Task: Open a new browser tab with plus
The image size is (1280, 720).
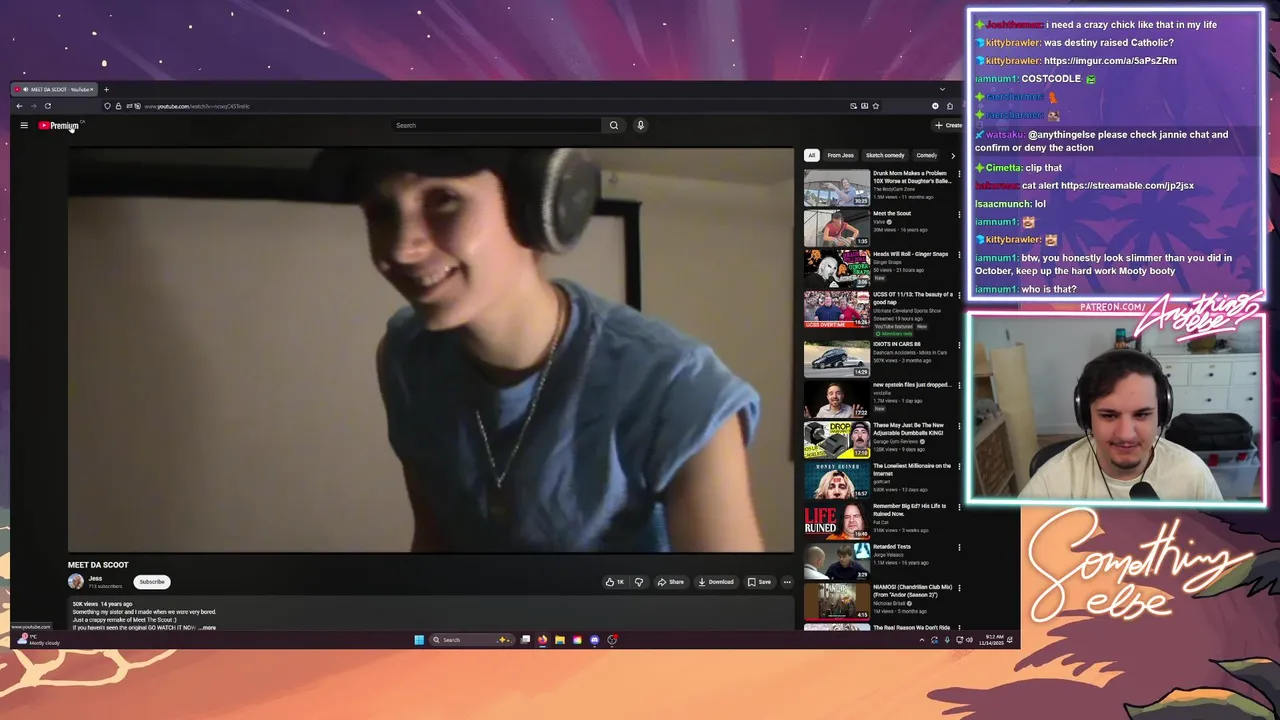Action: click(106, 89)
